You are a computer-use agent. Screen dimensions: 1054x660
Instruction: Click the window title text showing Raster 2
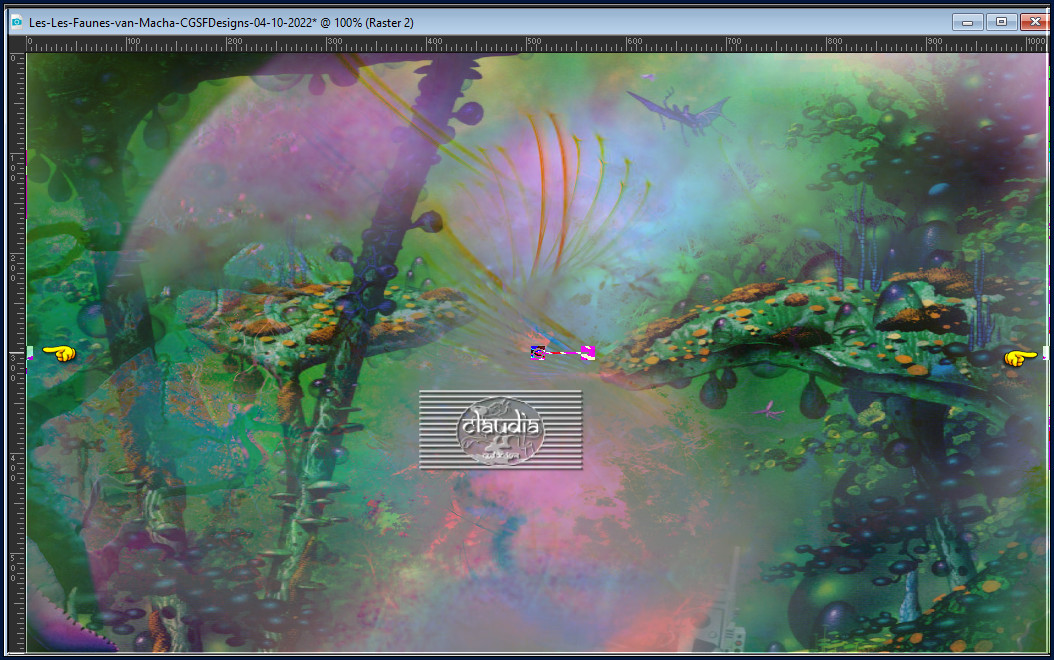(221, 23)
